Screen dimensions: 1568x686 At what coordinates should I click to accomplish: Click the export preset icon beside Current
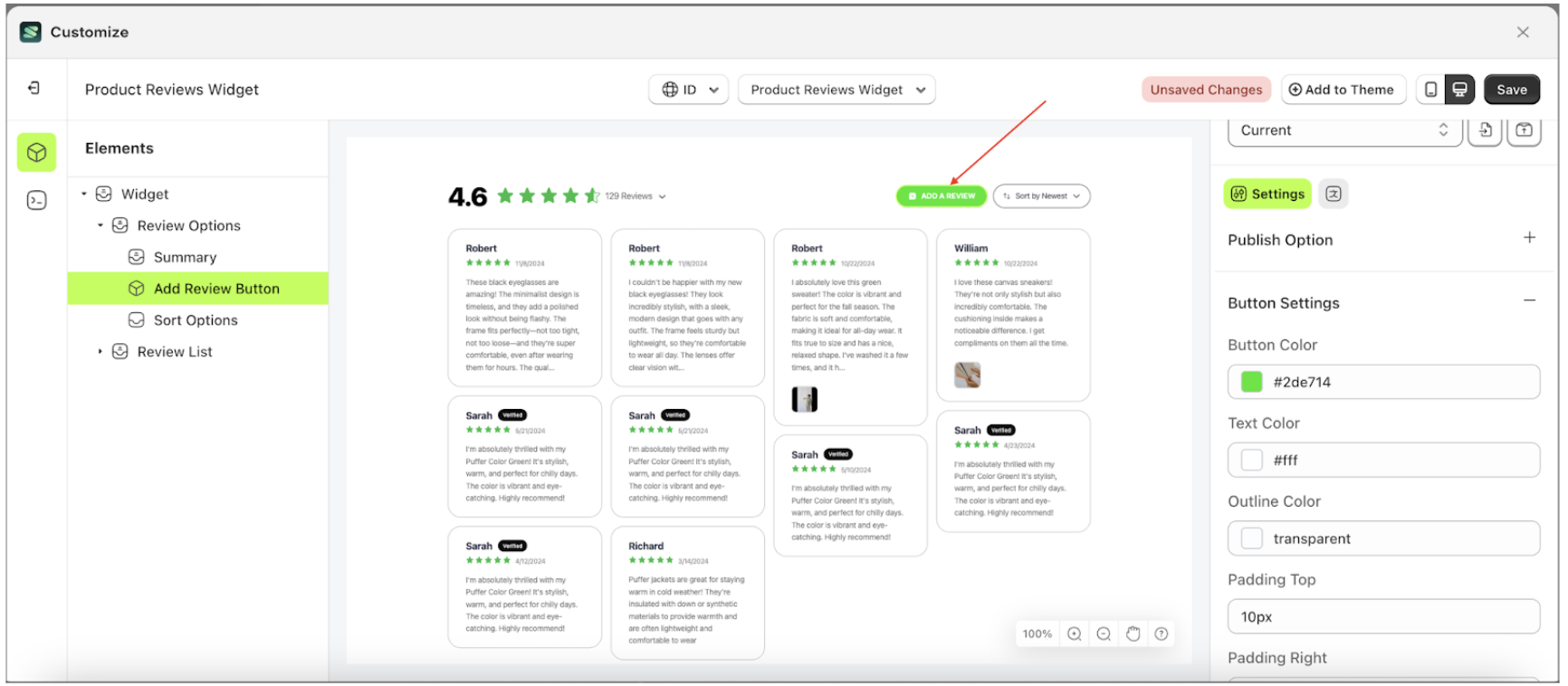click(1525, 130)
